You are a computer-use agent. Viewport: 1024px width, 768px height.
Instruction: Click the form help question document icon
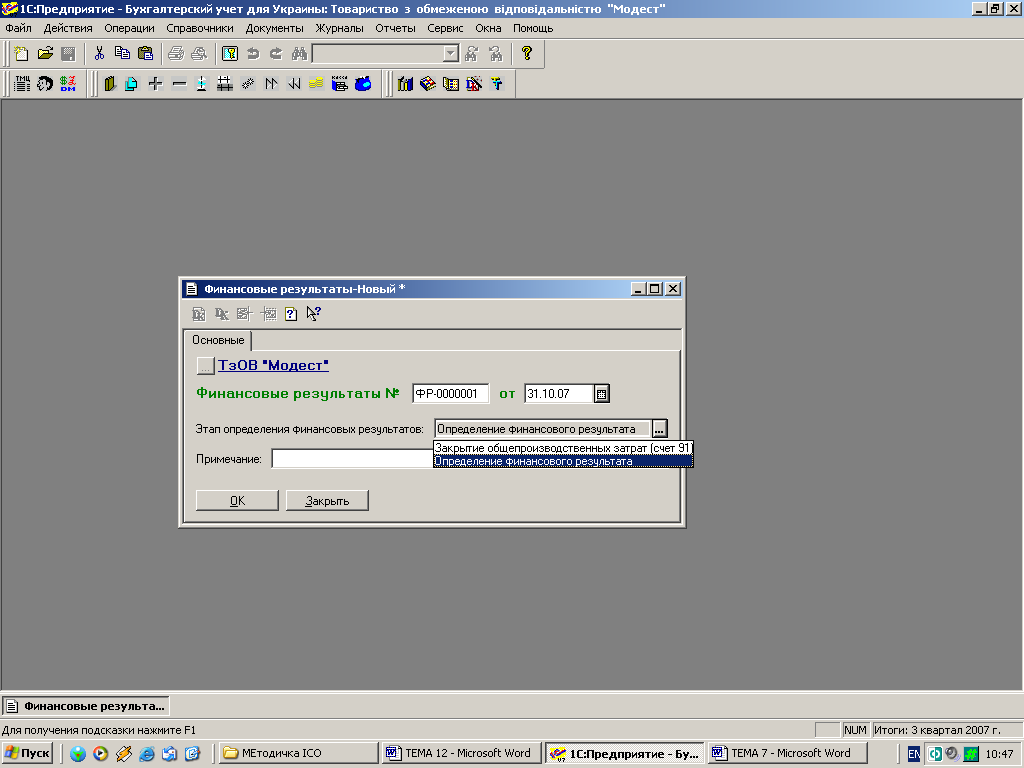(291, 314)
